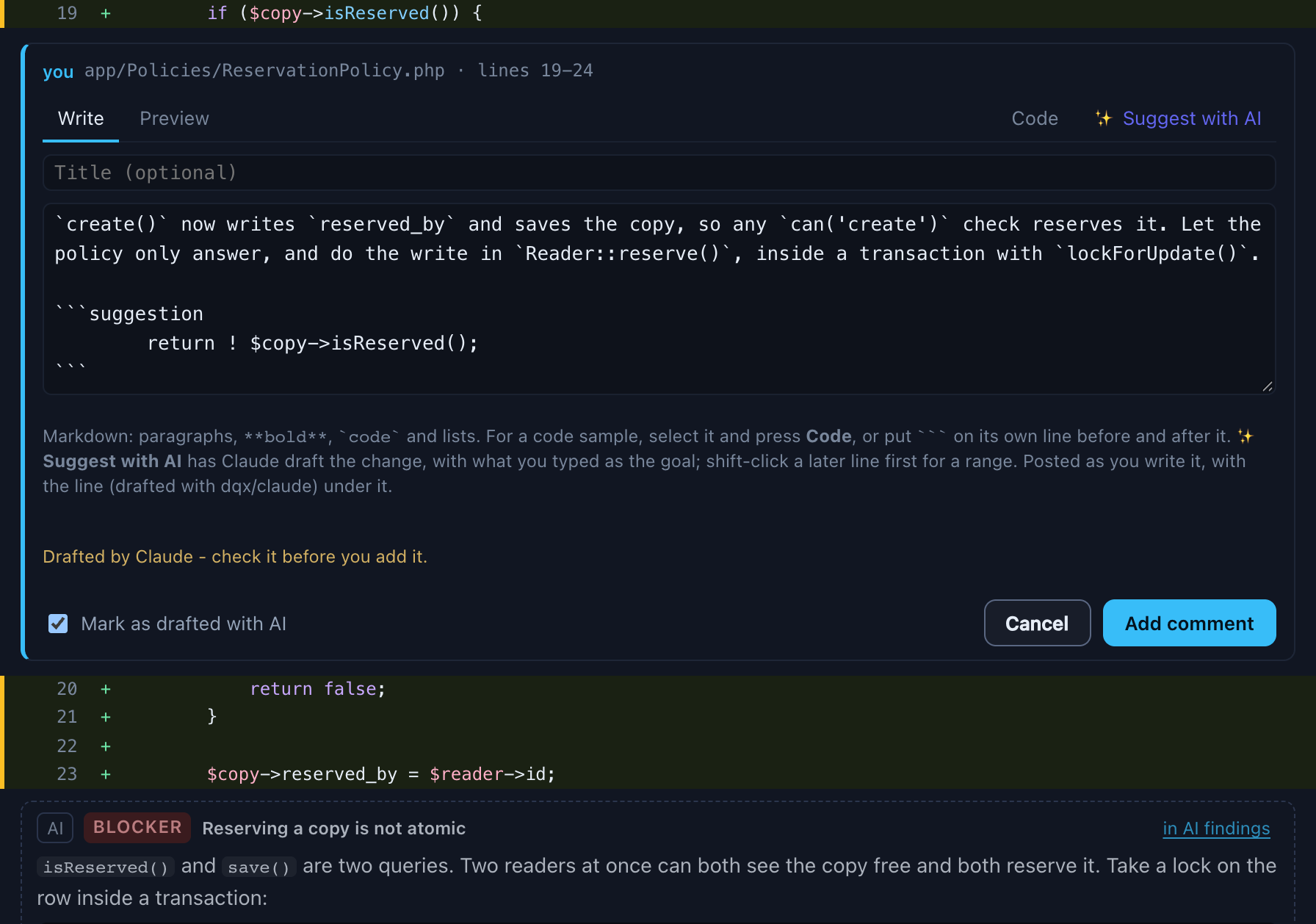Click diff line number 23

(x=67, y=774)
